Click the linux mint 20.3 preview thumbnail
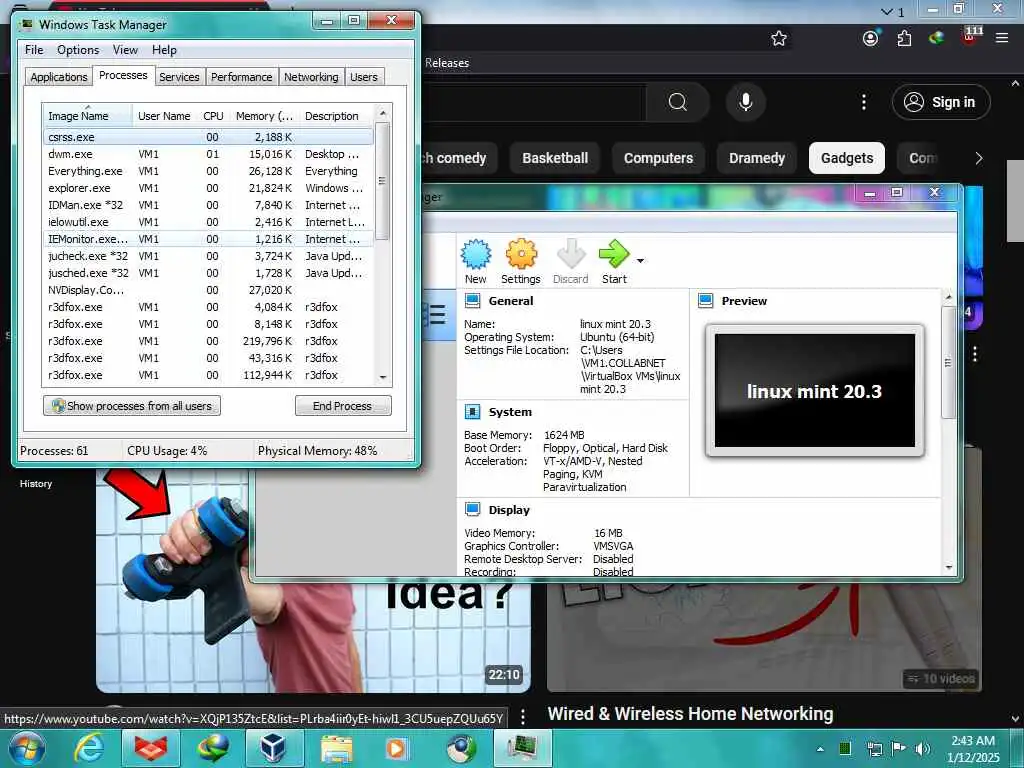The width and height of the screenshot is (1024, 768). tap(814, 391)
